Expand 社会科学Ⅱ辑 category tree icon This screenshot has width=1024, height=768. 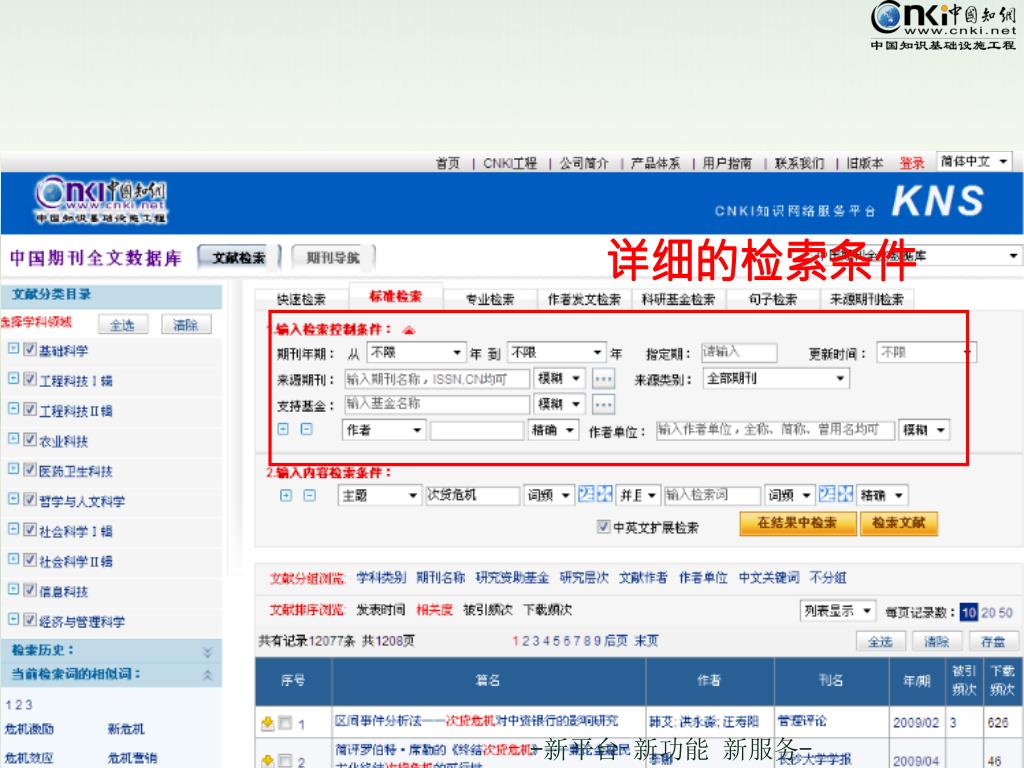coord(13,559)
